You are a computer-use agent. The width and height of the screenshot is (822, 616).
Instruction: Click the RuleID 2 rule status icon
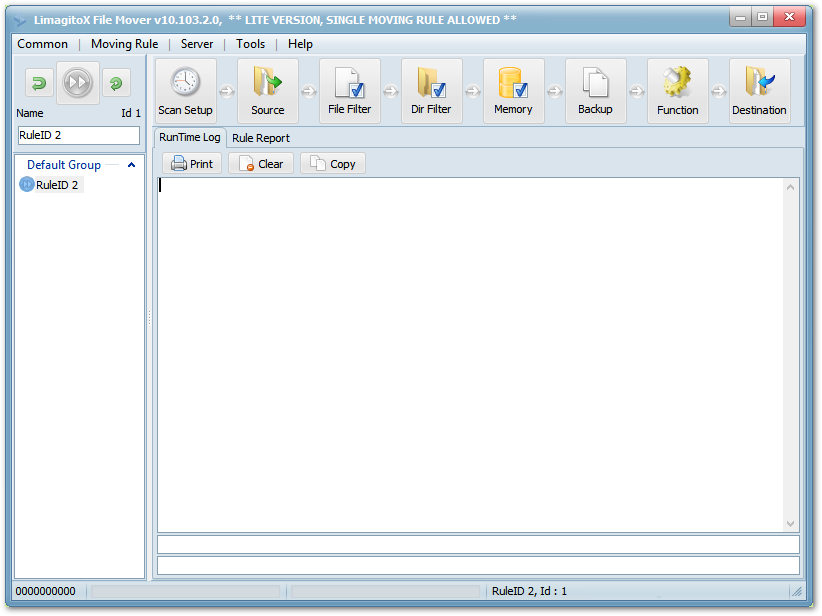[x=26, y=185]
